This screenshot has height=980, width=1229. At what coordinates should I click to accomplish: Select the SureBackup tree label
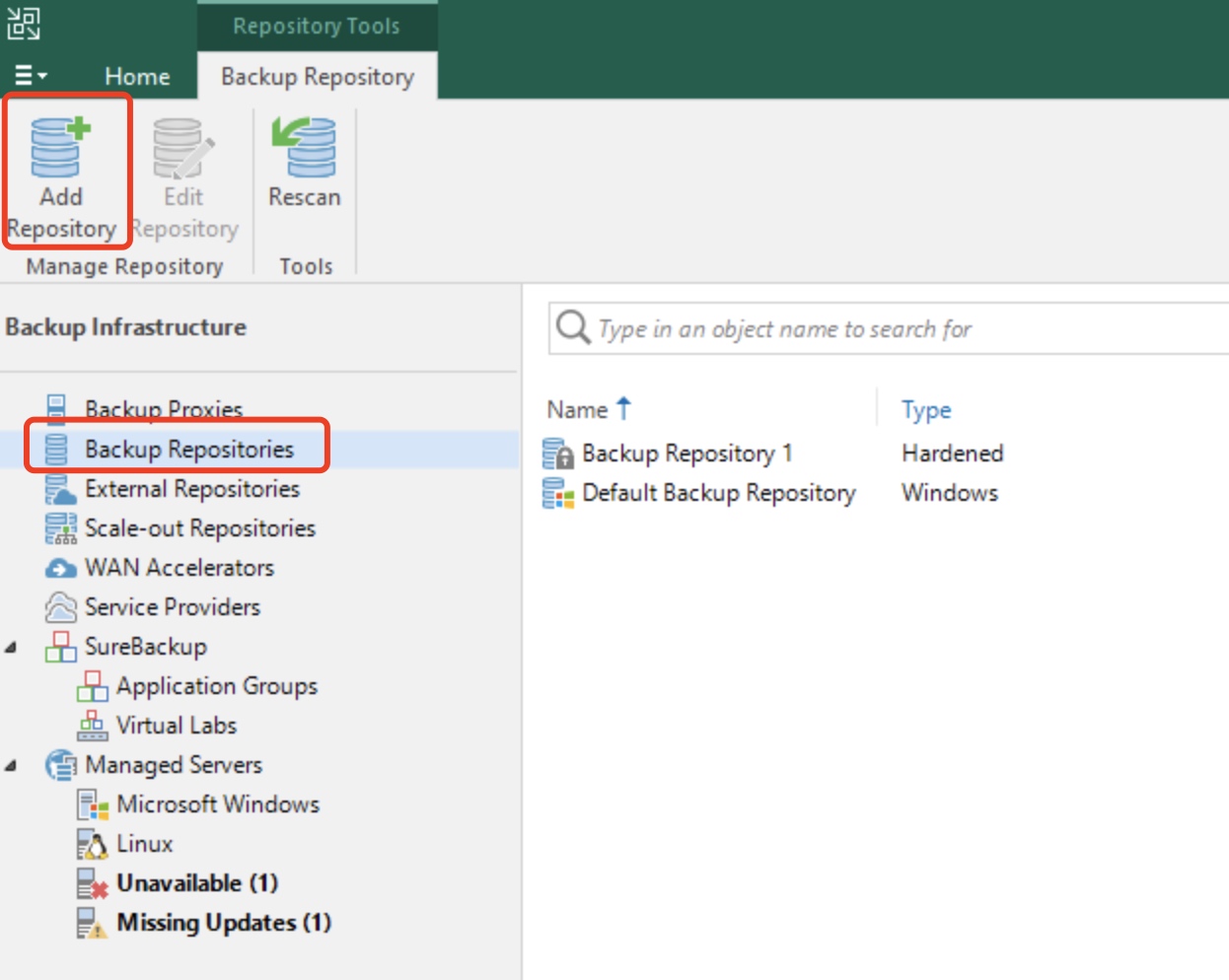(x=146, y=646)
